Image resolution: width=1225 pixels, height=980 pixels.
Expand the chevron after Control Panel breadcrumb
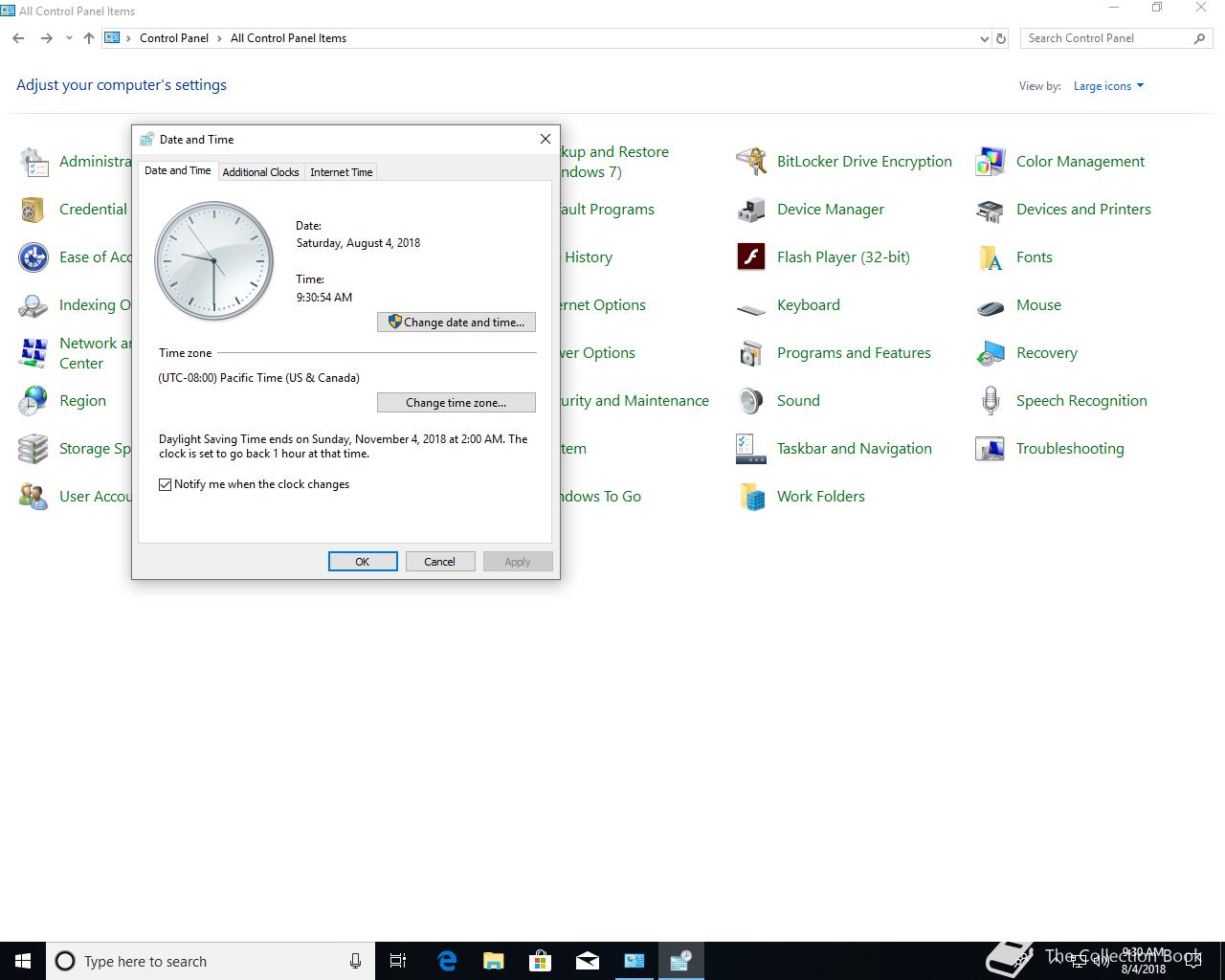tap(220, 38)
